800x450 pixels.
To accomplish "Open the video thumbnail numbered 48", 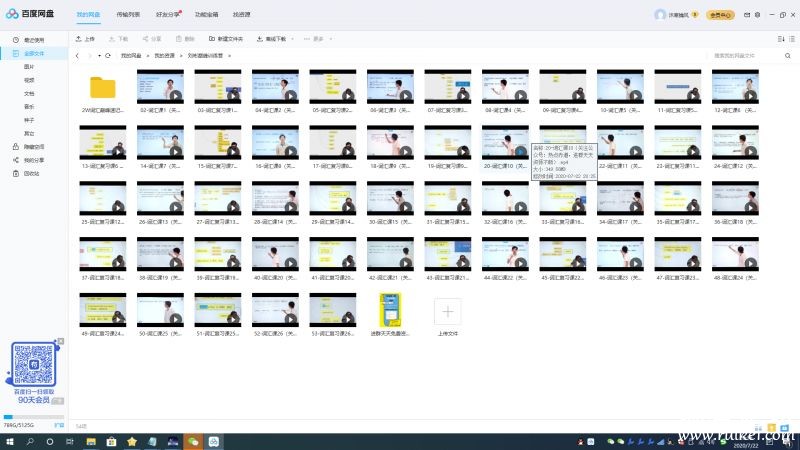I will point(735,254).
